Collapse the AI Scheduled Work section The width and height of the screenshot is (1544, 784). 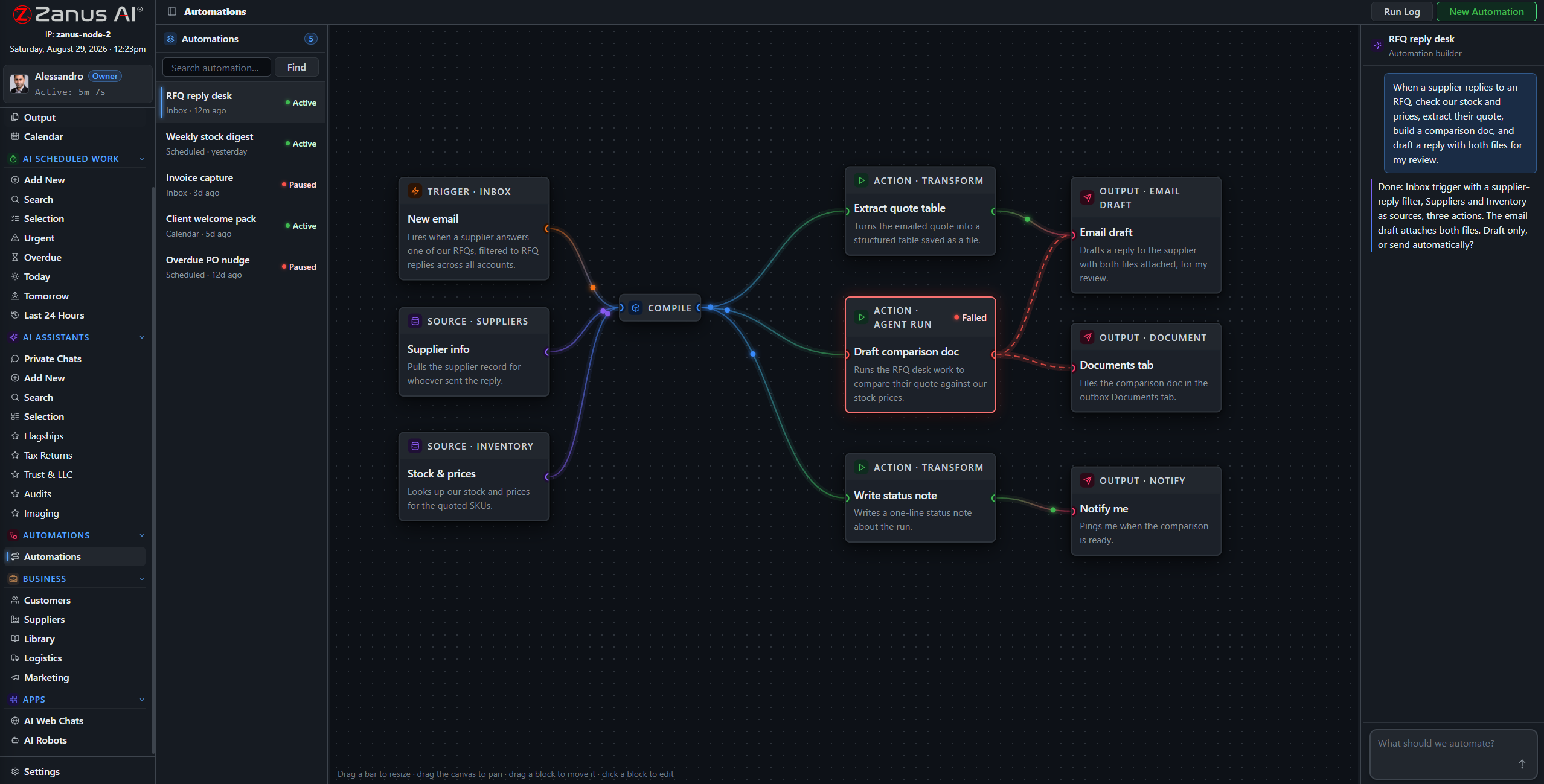(142, 159)
